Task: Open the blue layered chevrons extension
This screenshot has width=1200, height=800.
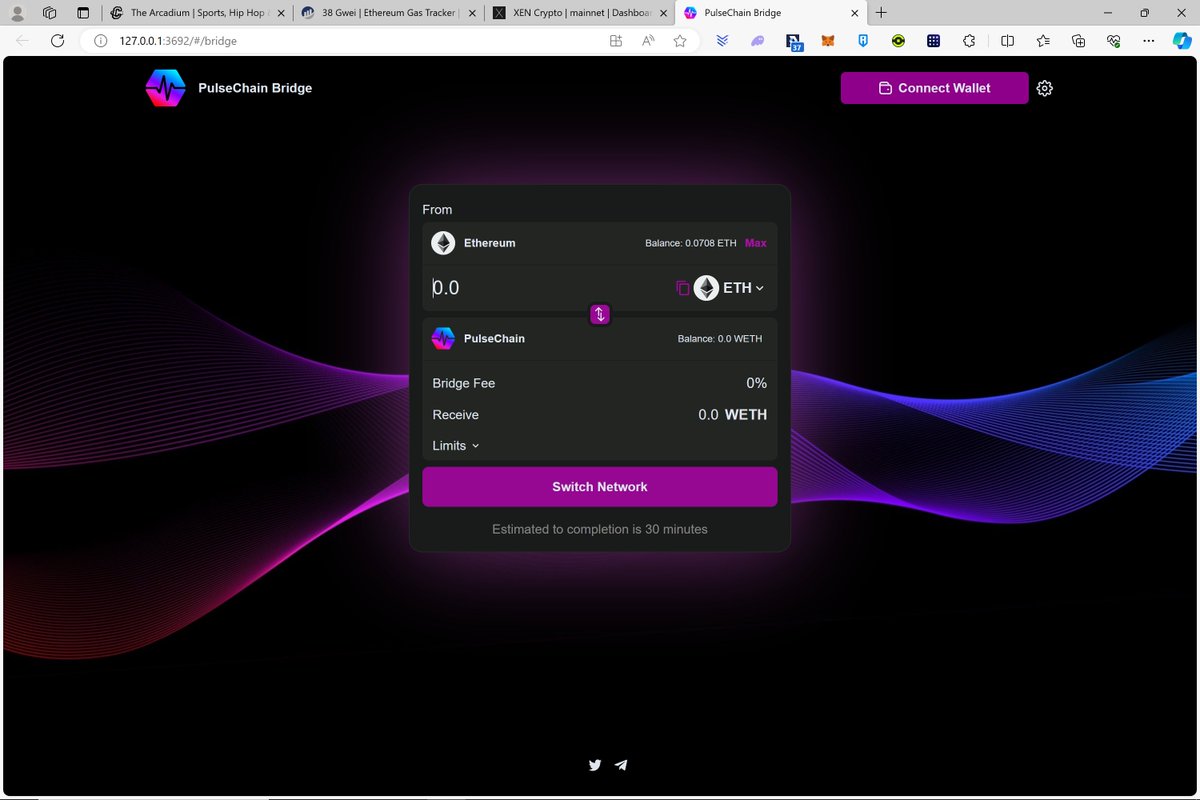Action: [x=722, y=41]
